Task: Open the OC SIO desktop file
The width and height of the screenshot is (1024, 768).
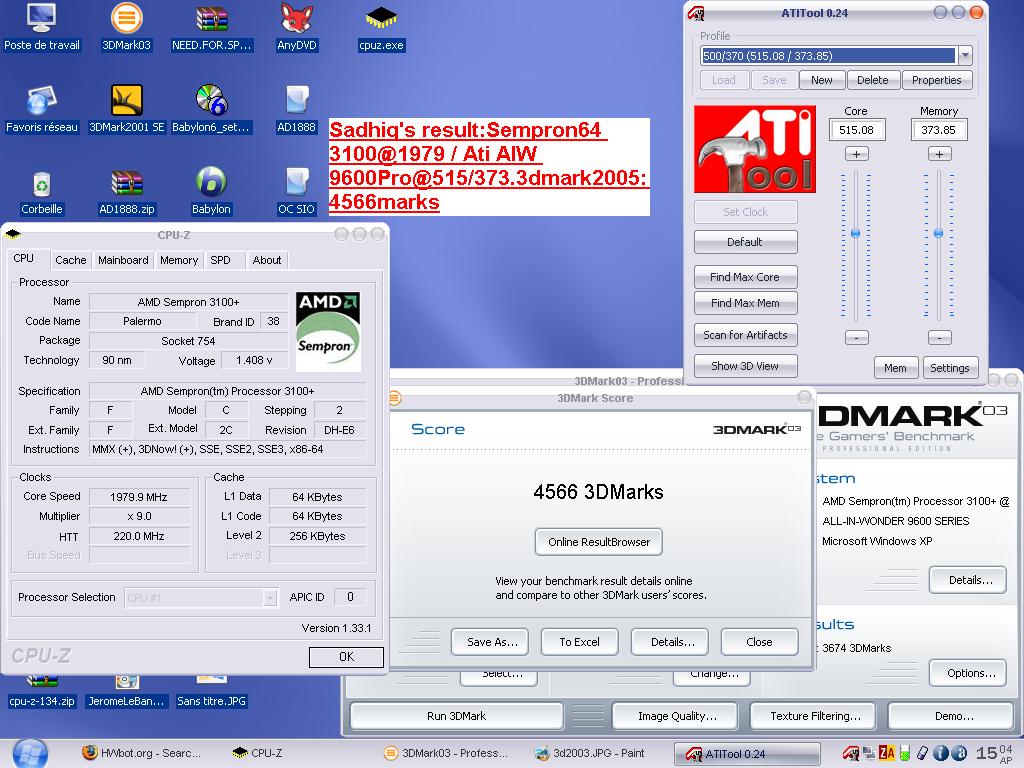Action: pyautogui.click(x=296, y=191)
